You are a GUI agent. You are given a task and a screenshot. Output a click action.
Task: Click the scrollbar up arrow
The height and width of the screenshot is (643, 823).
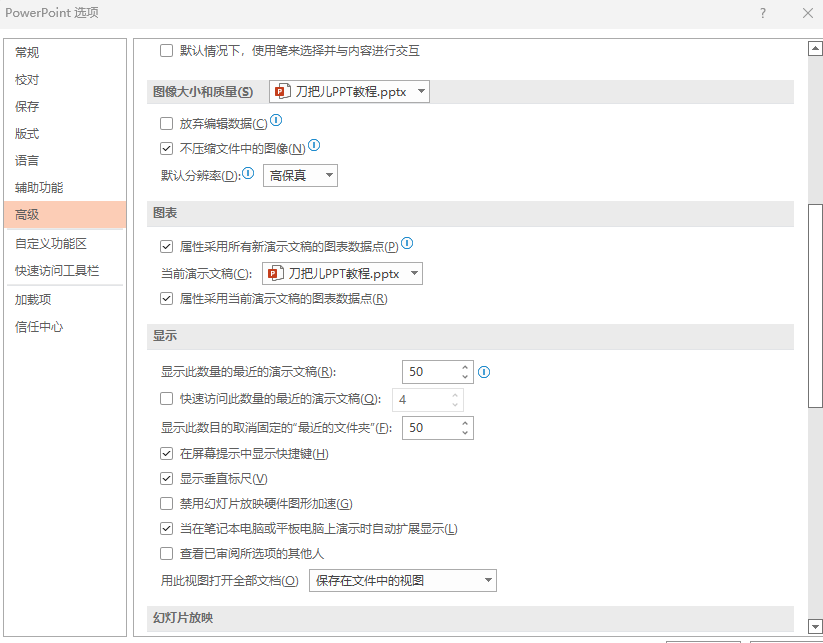pyautogui.click(x=815, y=49)
